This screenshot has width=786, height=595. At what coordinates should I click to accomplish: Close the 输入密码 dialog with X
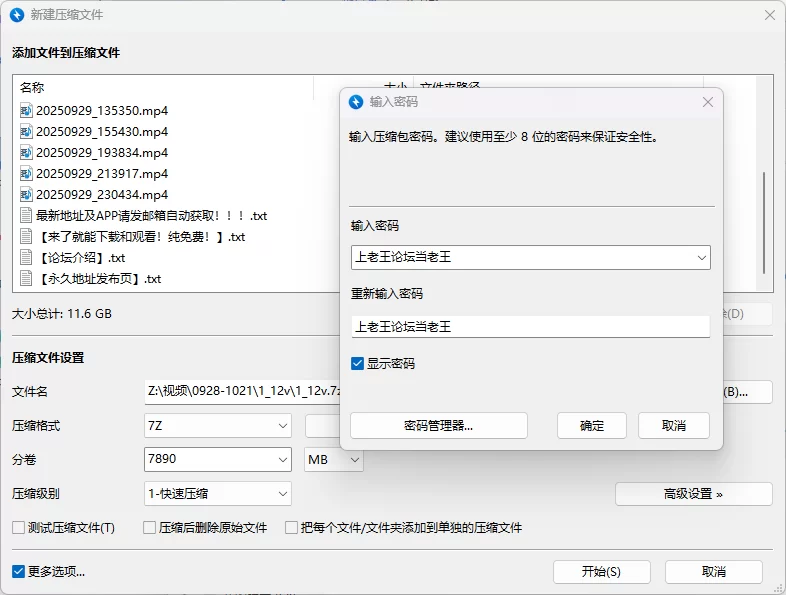point(708,102)
